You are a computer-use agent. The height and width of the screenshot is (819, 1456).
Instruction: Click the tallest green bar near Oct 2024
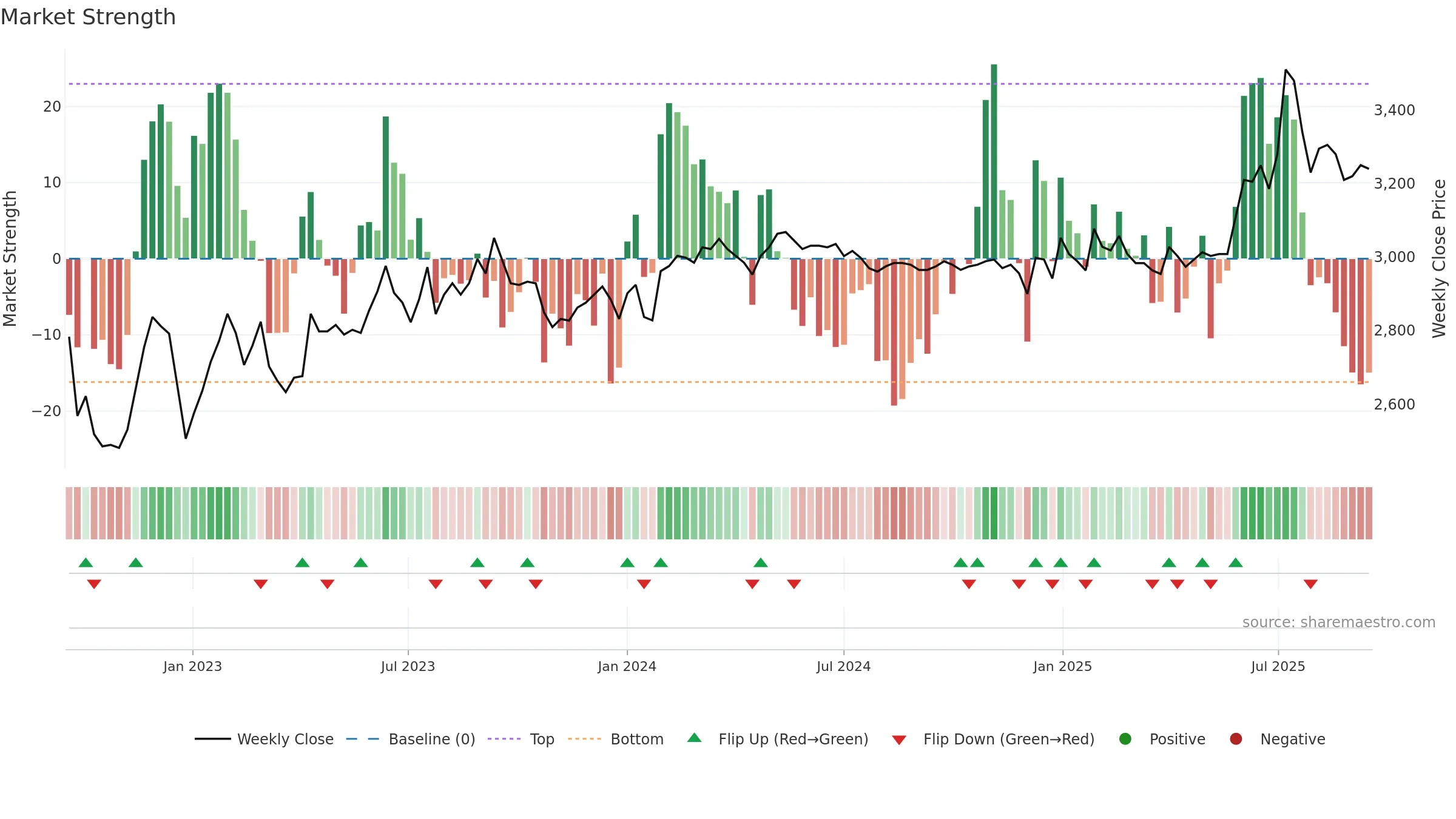click(x=994, y=161)
